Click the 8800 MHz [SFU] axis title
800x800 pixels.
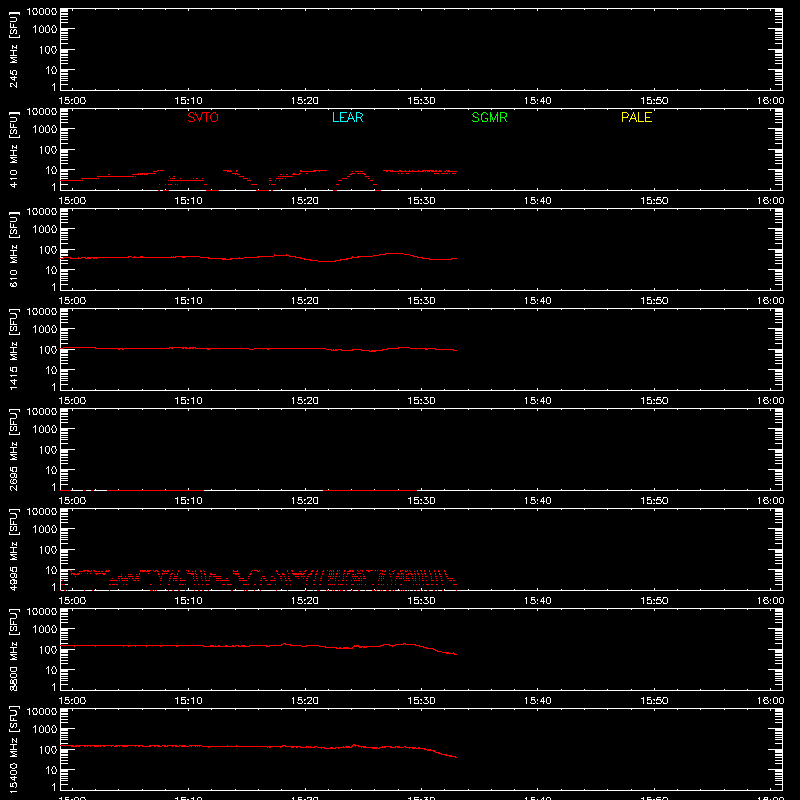coord(13,649)
